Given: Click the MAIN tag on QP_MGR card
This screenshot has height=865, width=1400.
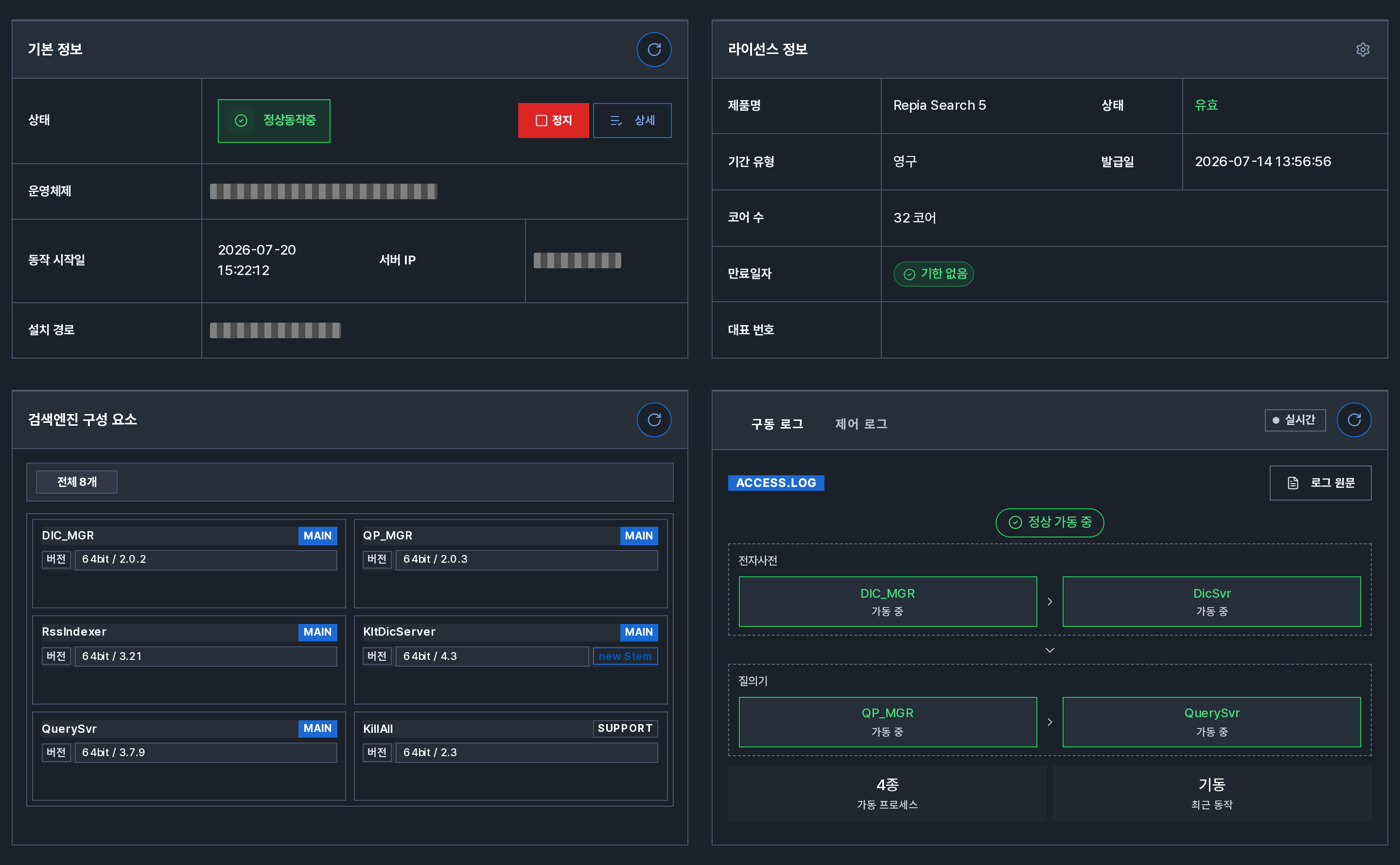Looking at the screenshot, I should 638,536.
